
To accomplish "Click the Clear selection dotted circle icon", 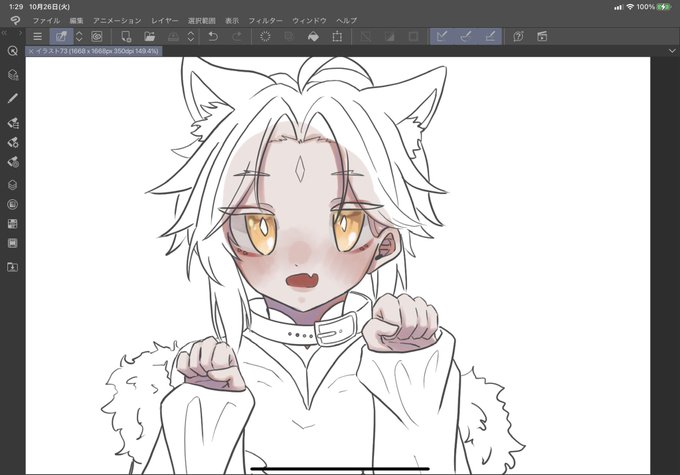I will coord(265,37).
